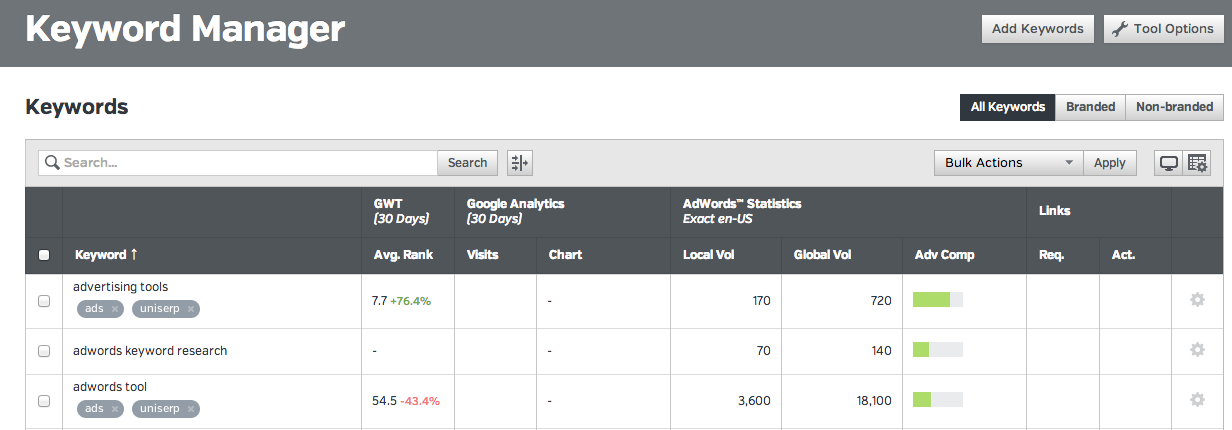Click the monitor display view icon
1232x430 pixels.
1168,163
